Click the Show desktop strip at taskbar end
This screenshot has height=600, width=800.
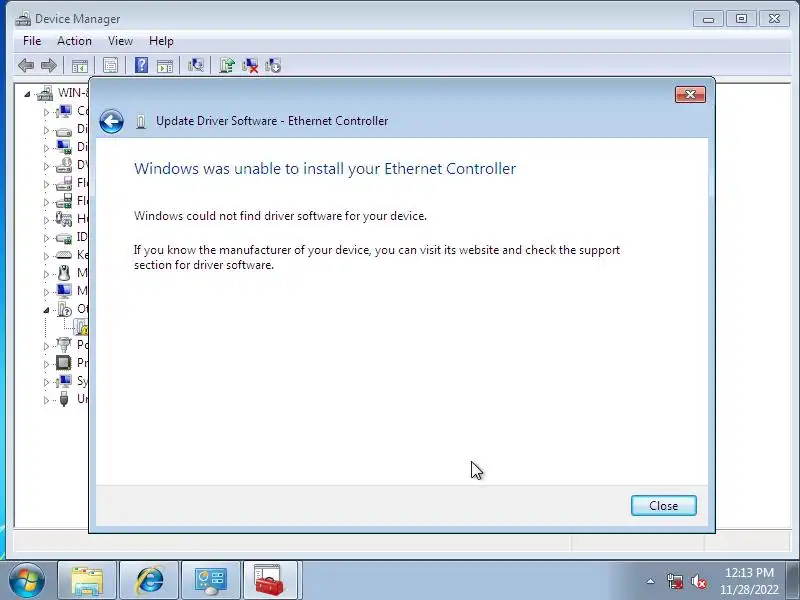[x=794, y=581]
